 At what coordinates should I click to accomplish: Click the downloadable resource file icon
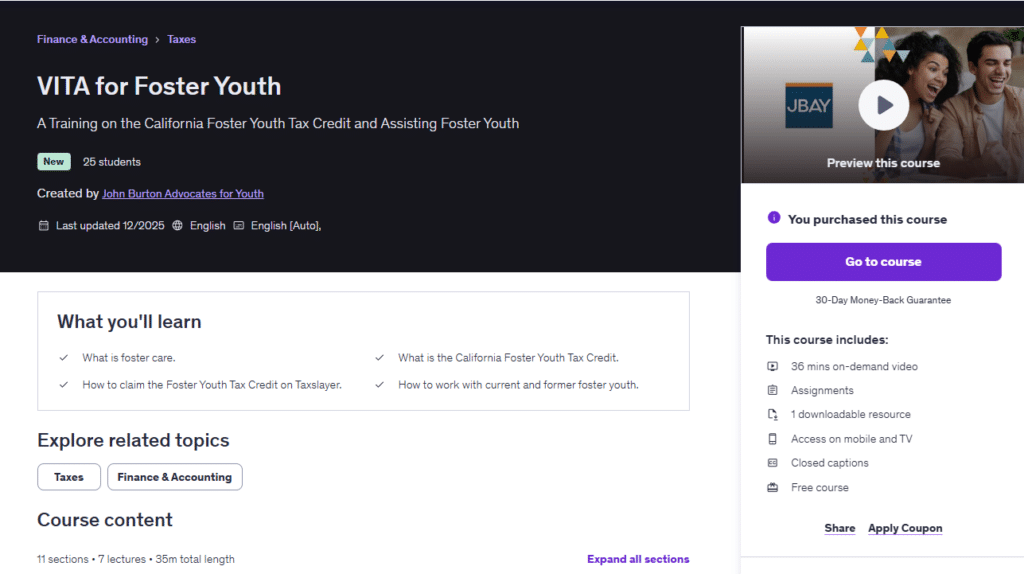[x=772, y=414]
